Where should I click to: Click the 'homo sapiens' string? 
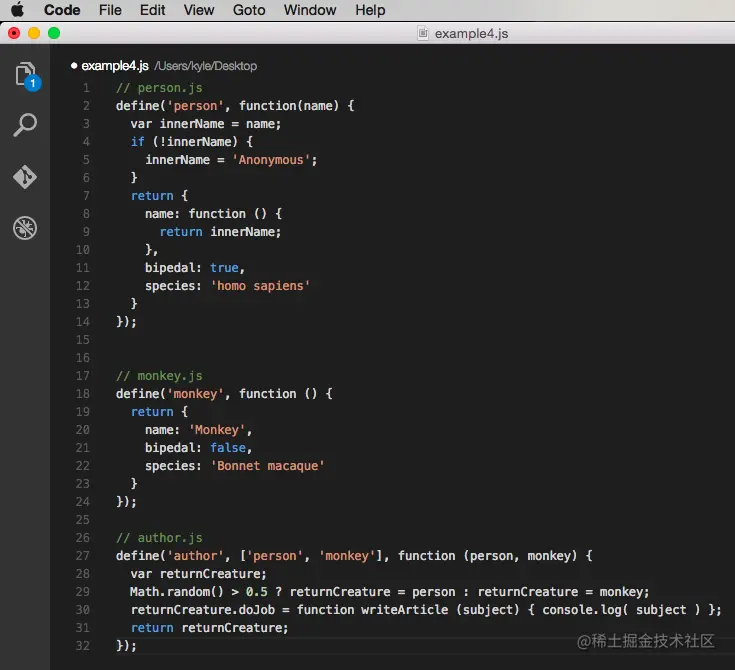(x=260, y=286)
